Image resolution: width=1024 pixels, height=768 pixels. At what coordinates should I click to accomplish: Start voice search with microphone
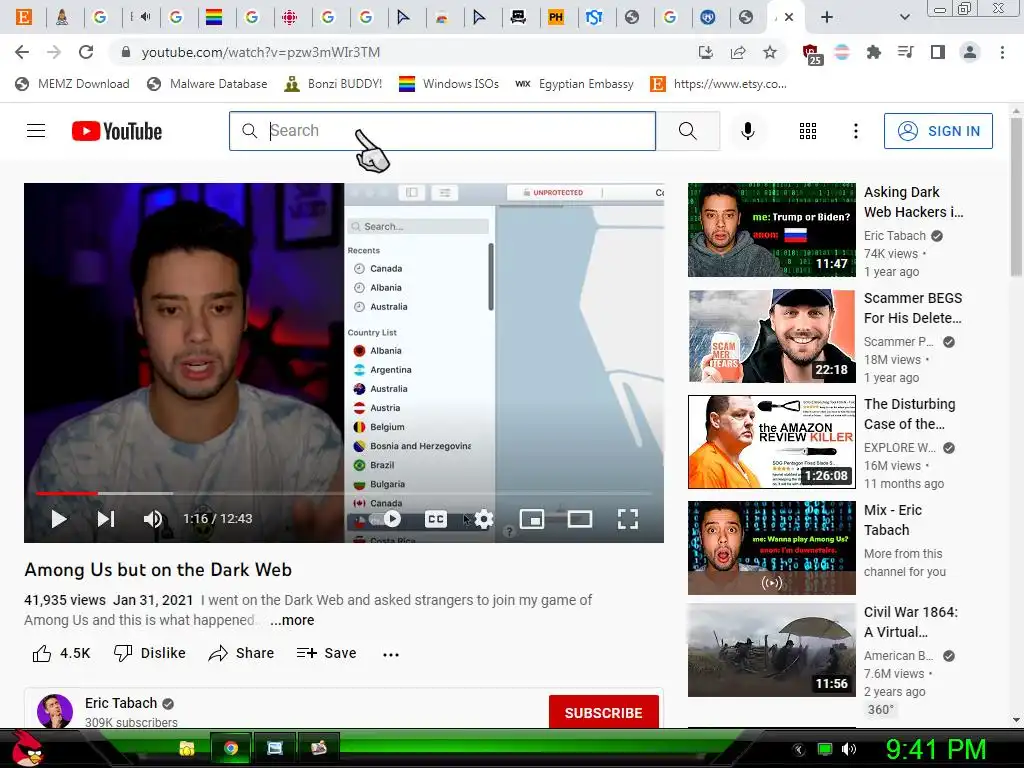(x=748, y=131)
